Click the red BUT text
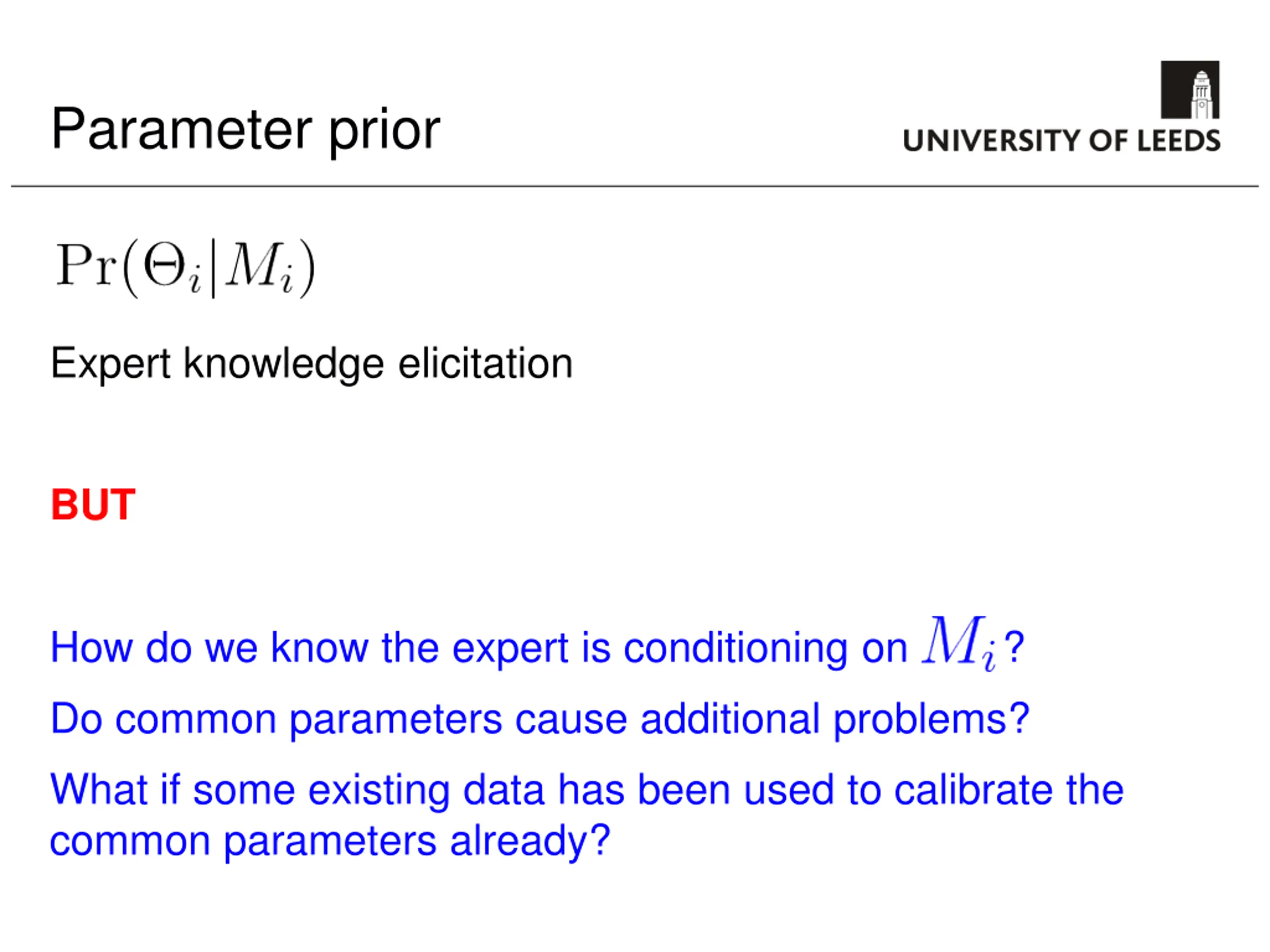Viewport: 1270px width, 952px height. tap(93, 505)
